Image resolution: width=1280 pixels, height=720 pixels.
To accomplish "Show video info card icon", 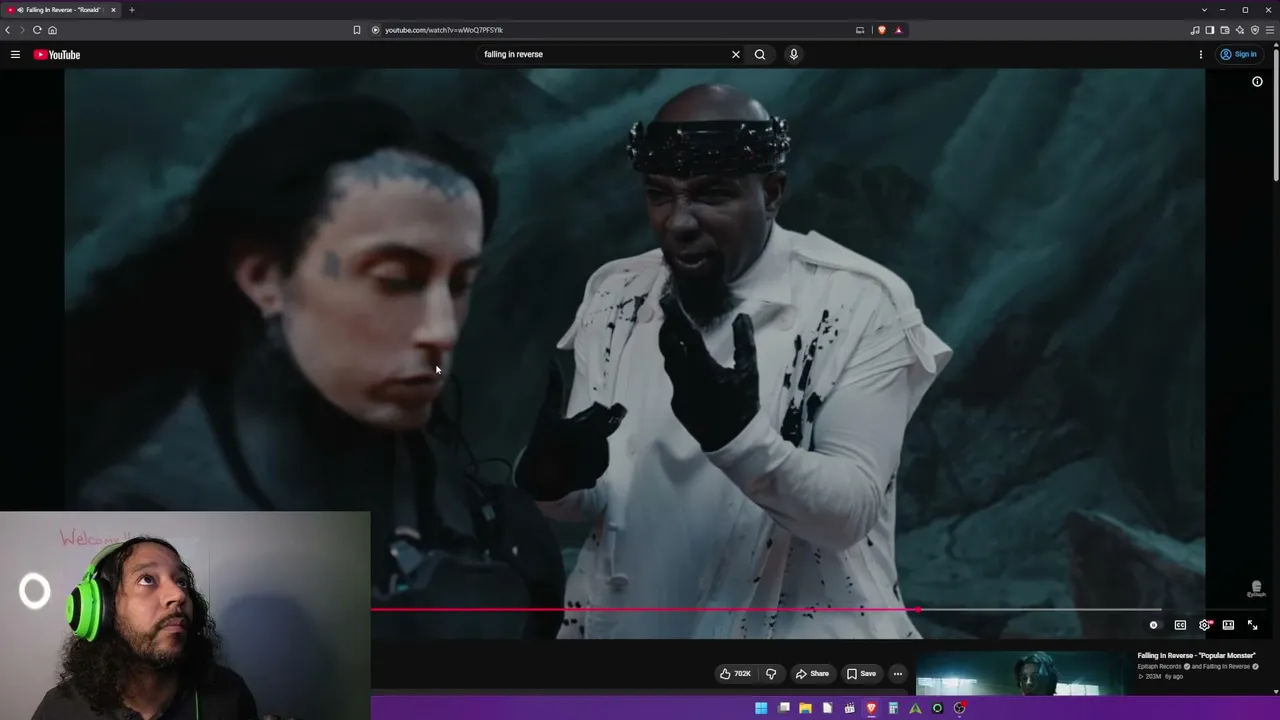I will (x=1257, y=82).
